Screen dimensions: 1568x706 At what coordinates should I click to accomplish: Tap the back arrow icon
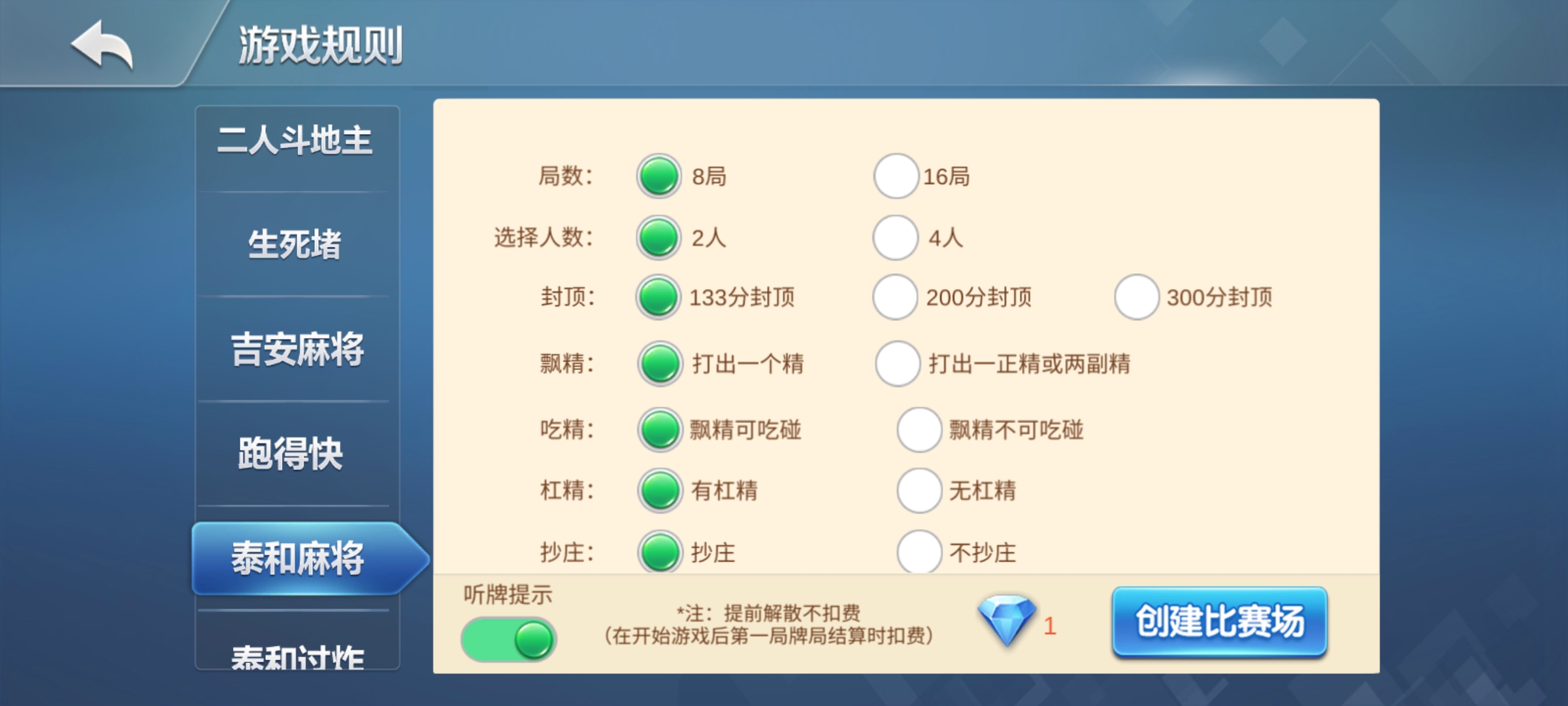click(x=103, y=44)
